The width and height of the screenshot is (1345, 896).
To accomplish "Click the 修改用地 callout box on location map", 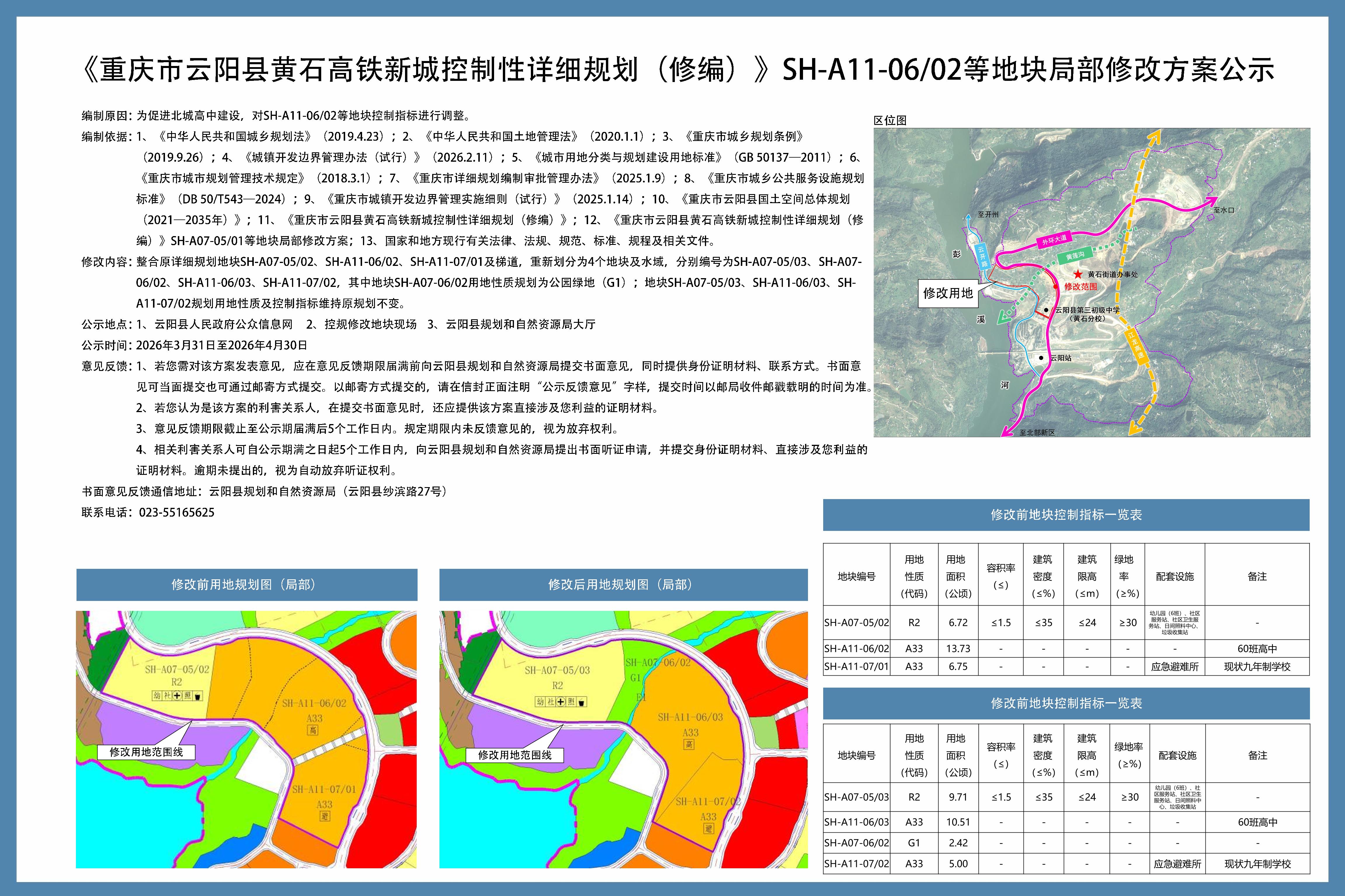I will tap(948, 294).
